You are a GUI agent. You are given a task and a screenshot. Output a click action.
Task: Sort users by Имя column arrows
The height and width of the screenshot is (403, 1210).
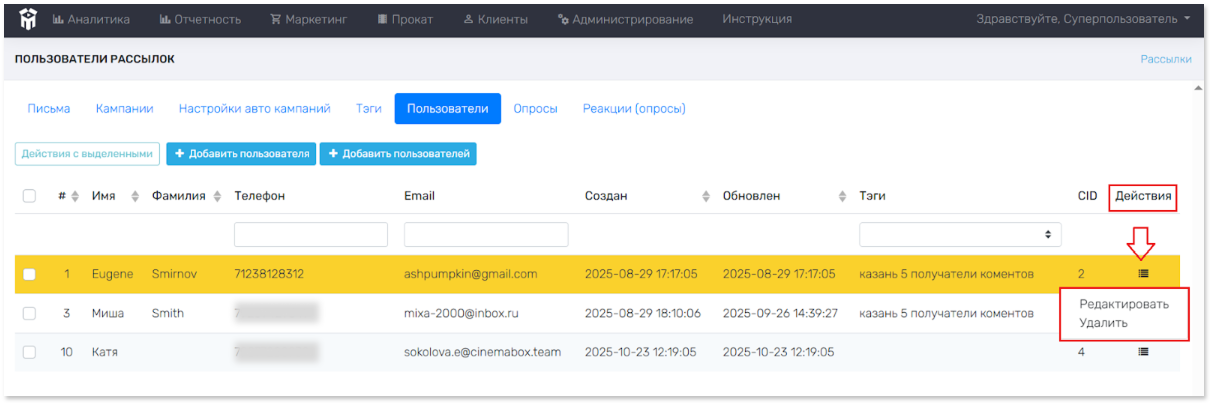point(135,196)
